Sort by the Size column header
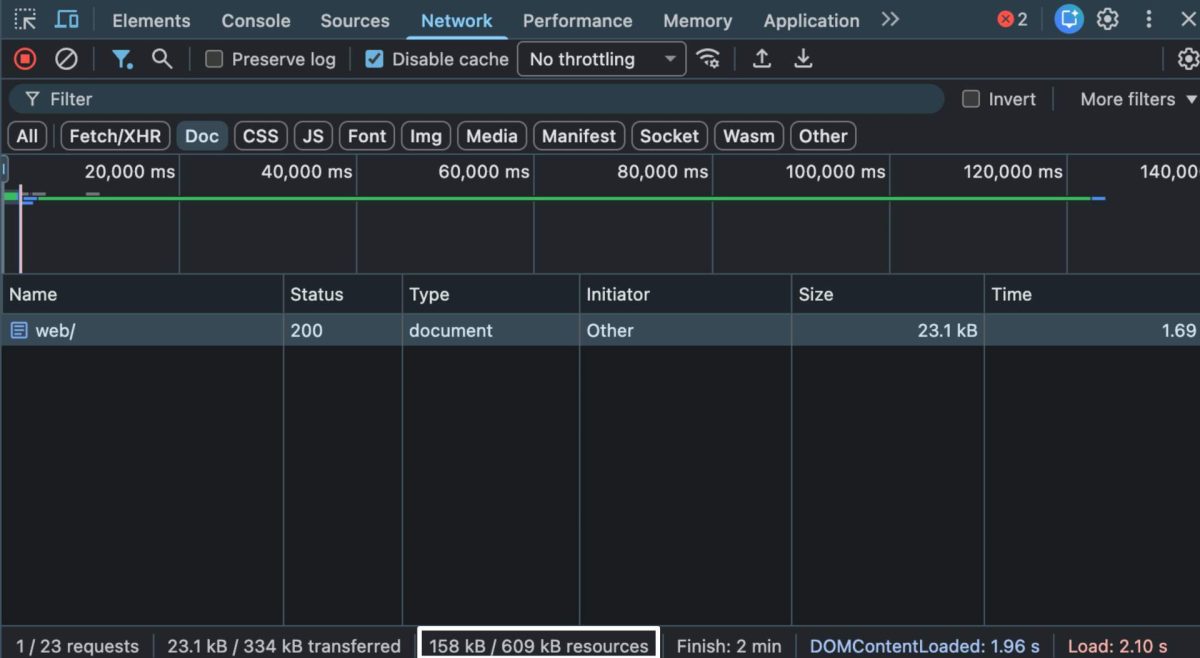Image resolution: width=1200 pixels, height=658 pixels. pos(888,294)
